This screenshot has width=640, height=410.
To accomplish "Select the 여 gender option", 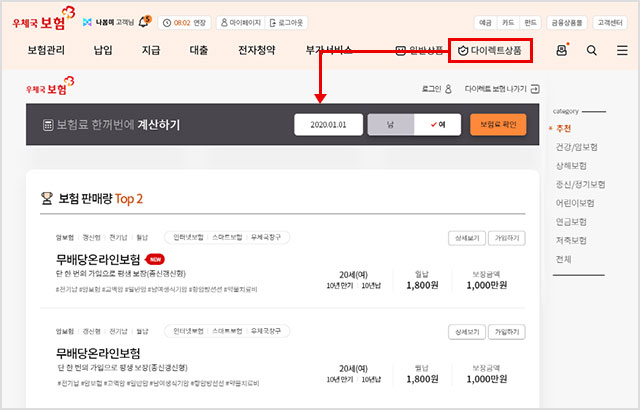I will click(438, 124).
